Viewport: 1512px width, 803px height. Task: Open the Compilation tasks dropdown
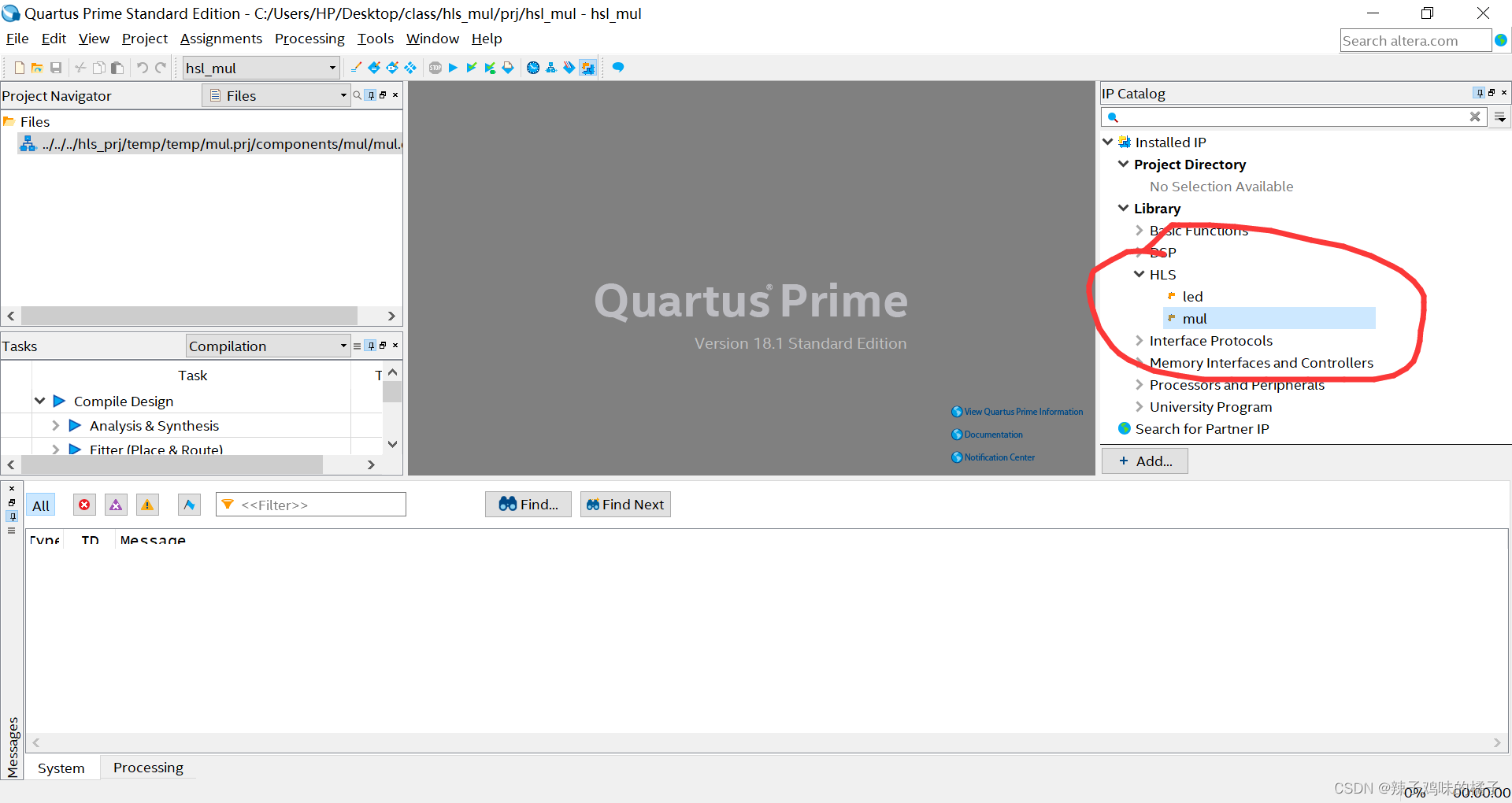point(343,346)
